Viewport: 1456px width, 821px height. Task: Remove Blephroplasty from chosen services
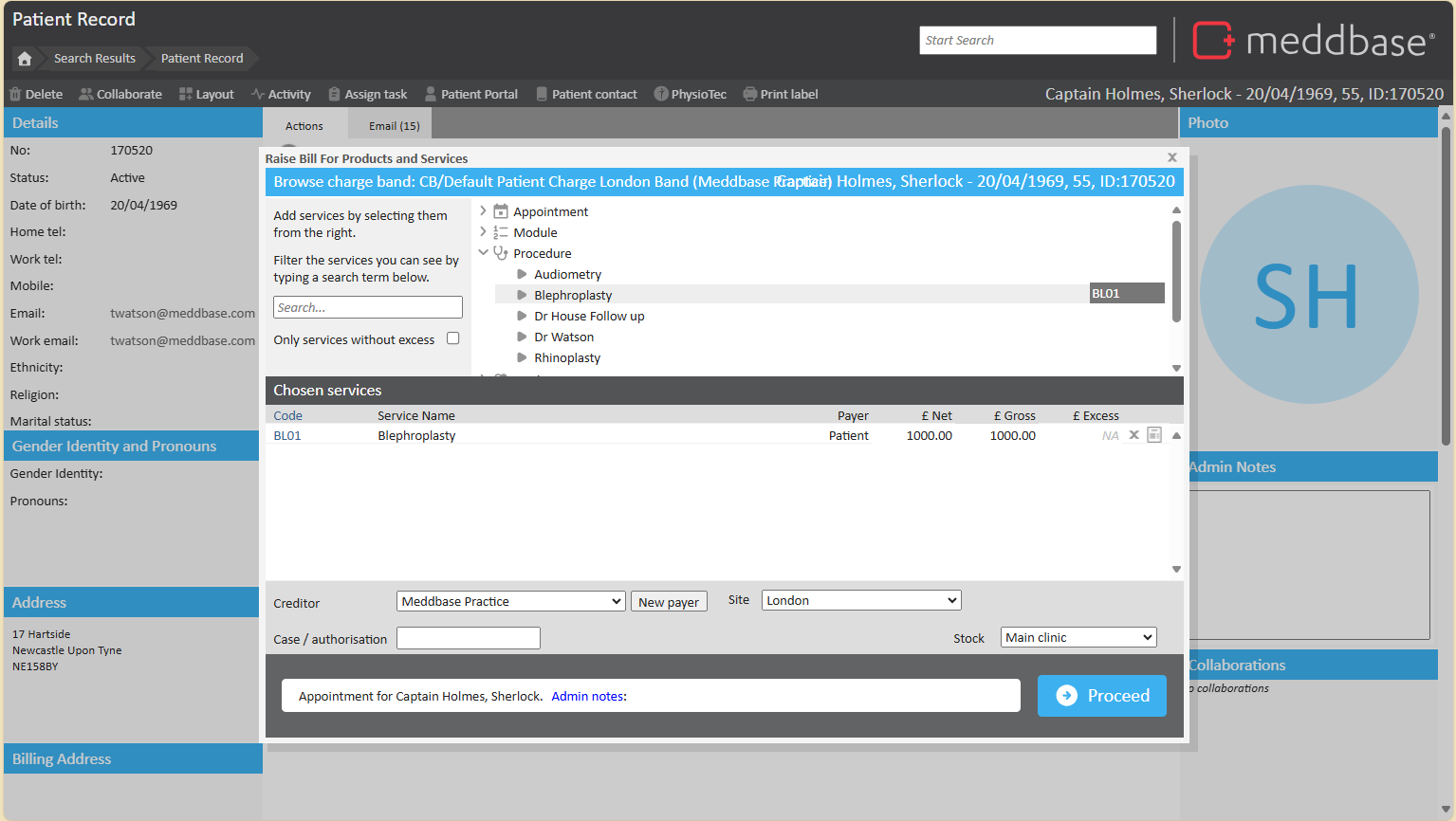1133,435
